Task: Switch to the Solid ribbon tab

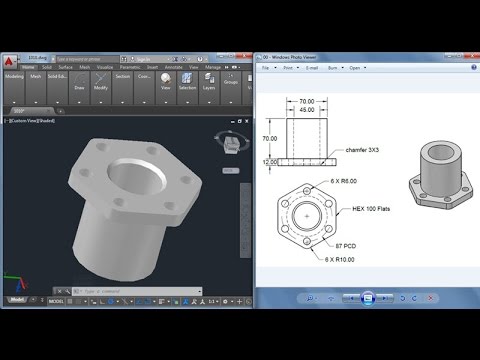Action: [47, 67]
